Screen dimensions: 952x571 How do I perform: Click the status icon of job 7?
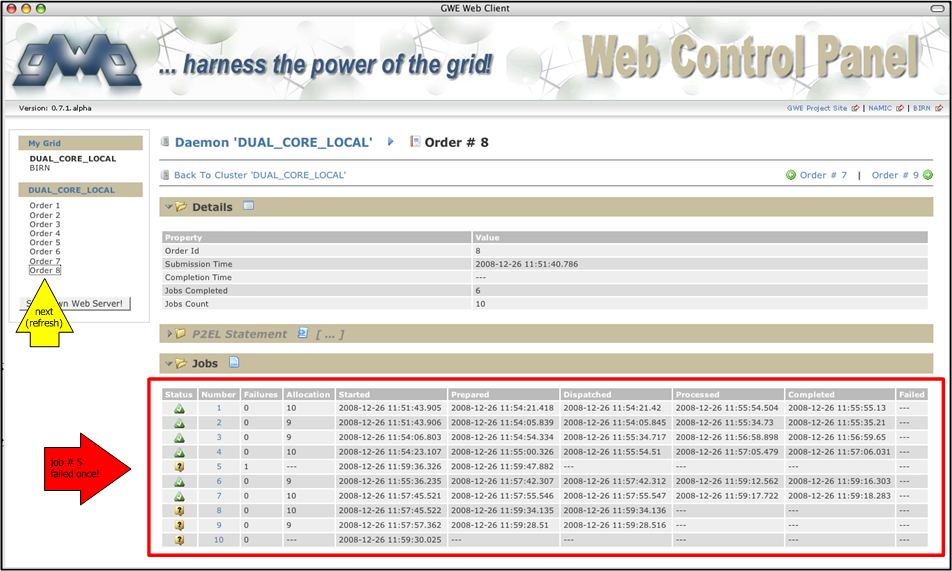pos(179,496)
